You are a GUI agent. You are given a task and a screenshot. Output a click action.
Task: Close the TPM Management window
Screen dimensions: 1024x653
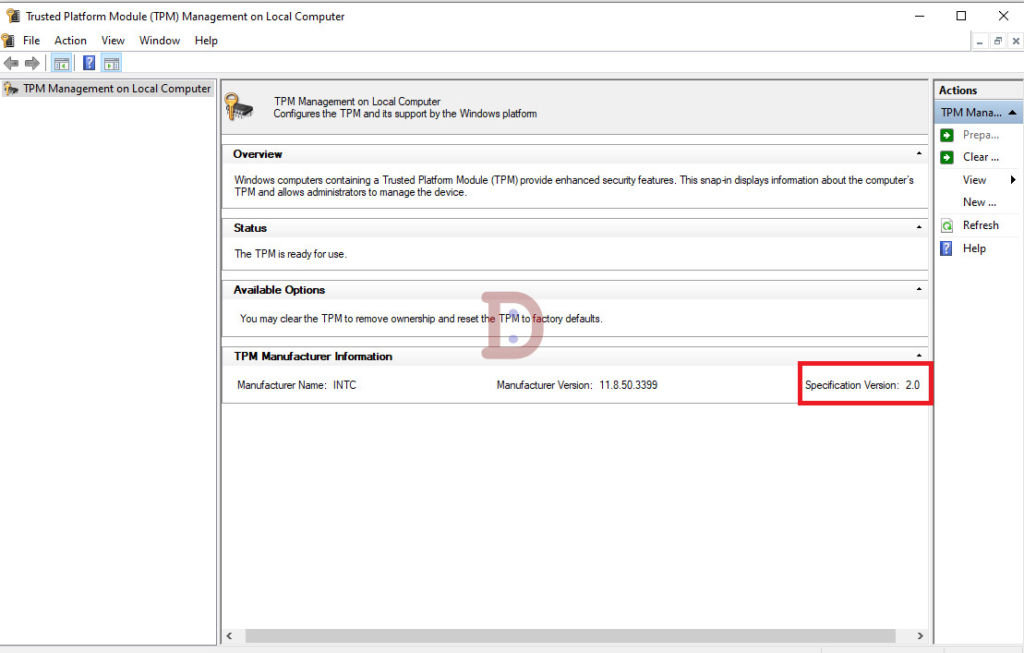tap(1004, 16)
